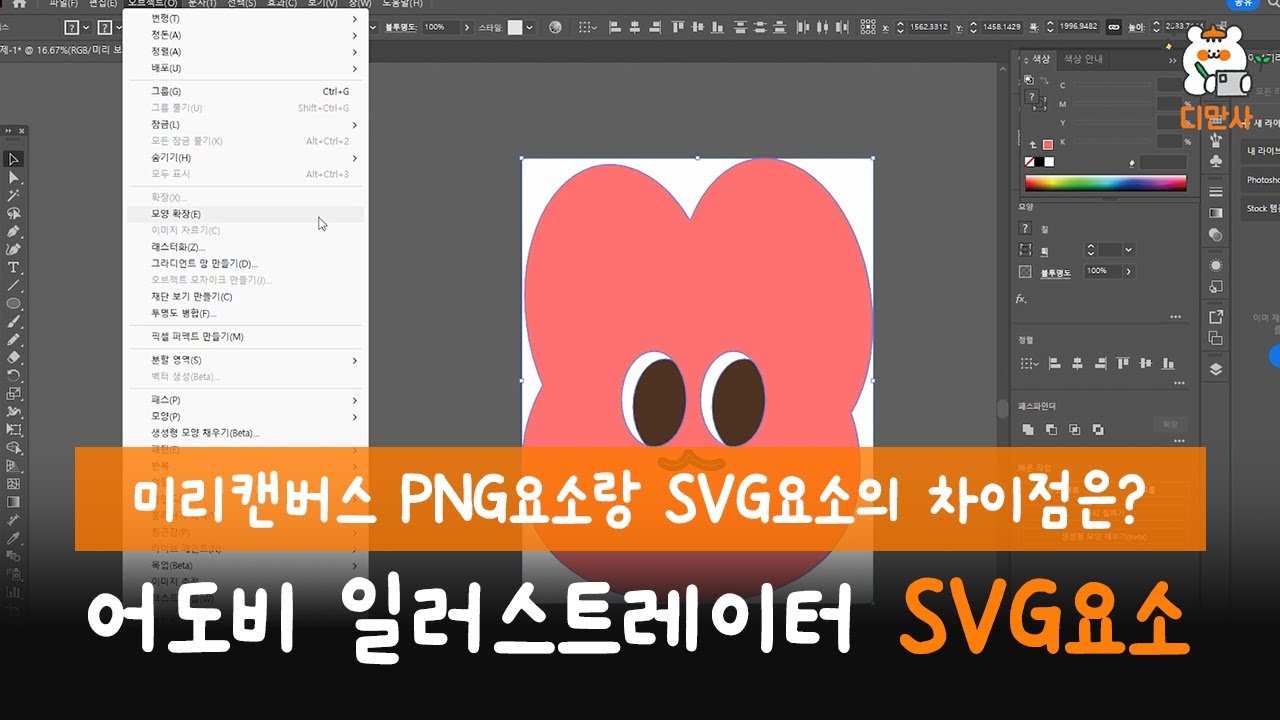Select the Pen tool
The height and width of the screenshot is (720, 1280).
click(14, 231)
